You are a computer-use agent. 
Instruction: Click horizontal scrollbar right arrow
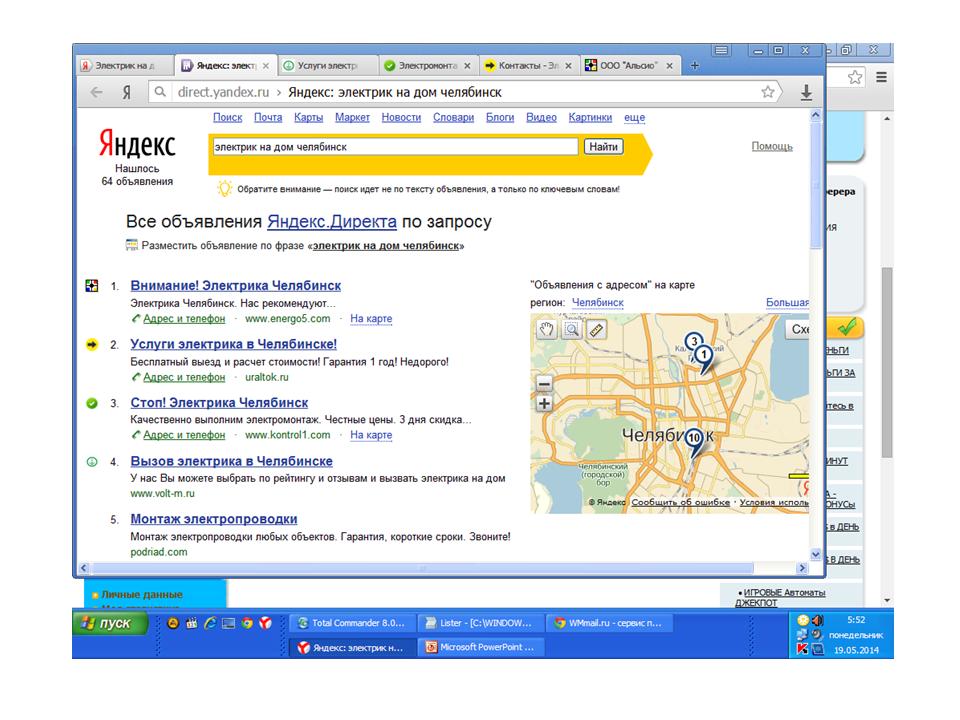[802, 568]
